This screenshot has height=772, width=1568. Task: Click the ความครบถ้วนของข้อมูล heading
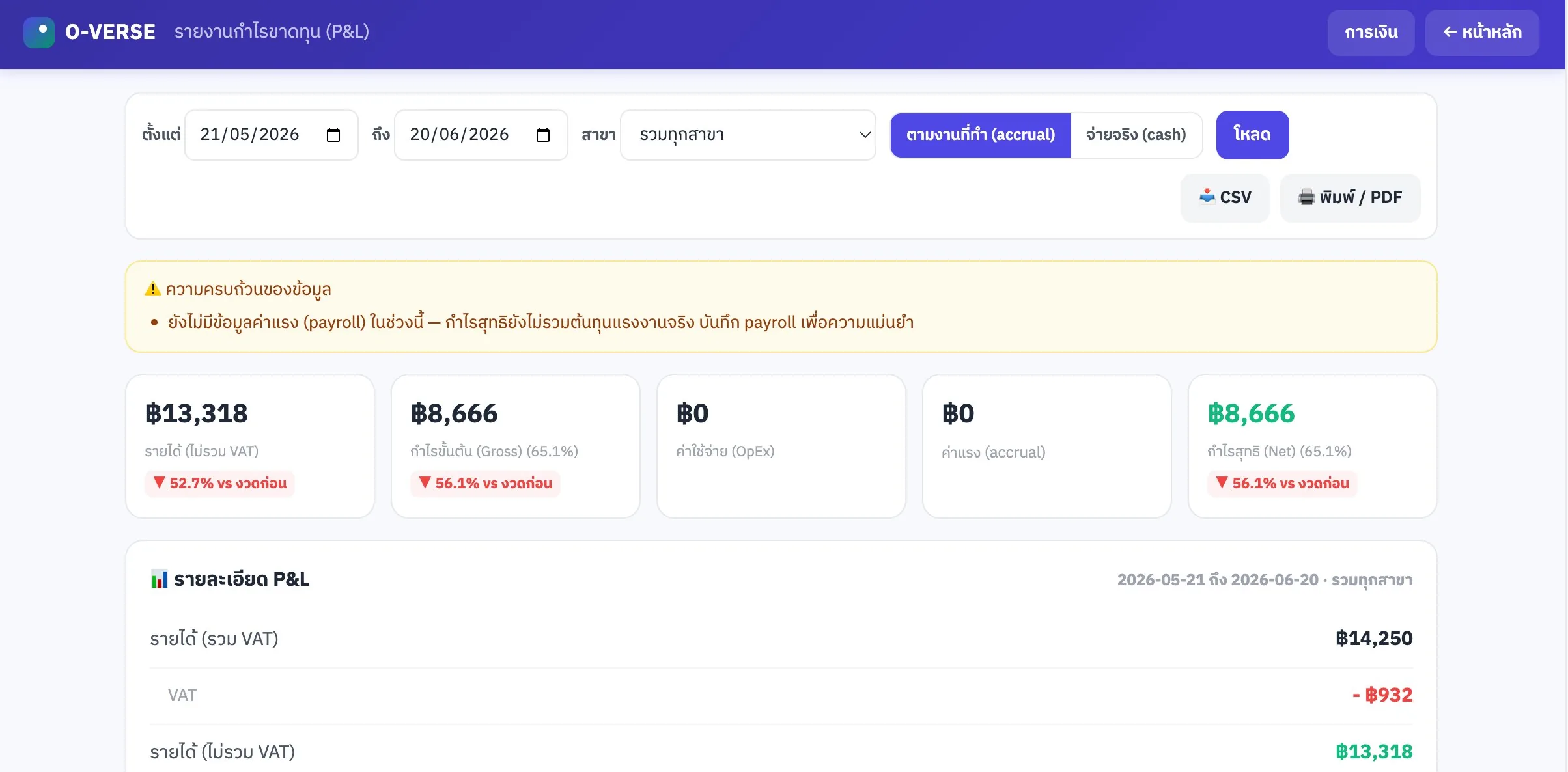pos(248,288)
